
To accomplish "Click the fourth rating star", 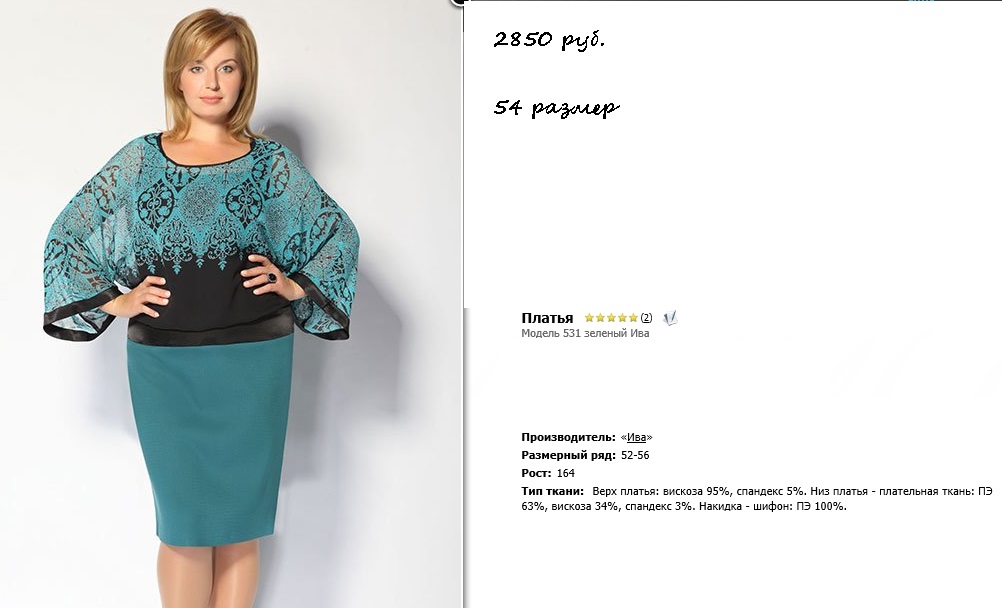I will coord(622,318).
